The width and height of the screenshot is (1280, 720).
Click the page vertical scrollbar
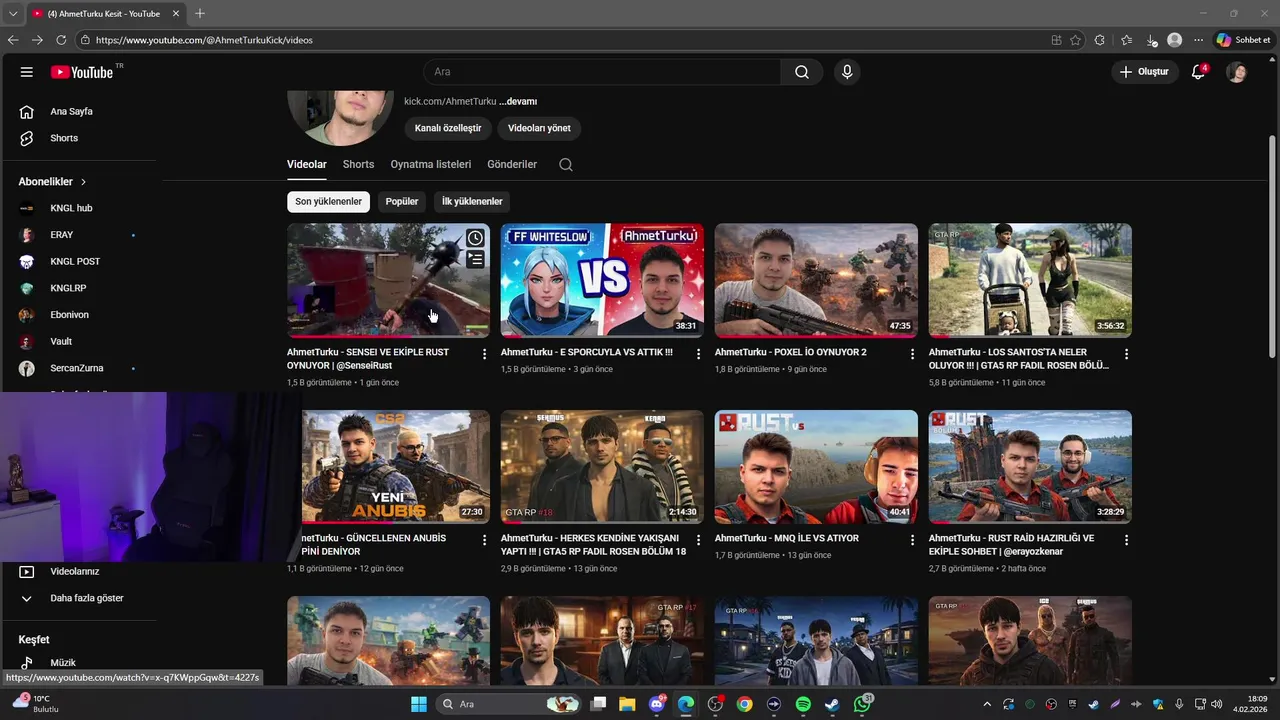(x=1272, y=245)
